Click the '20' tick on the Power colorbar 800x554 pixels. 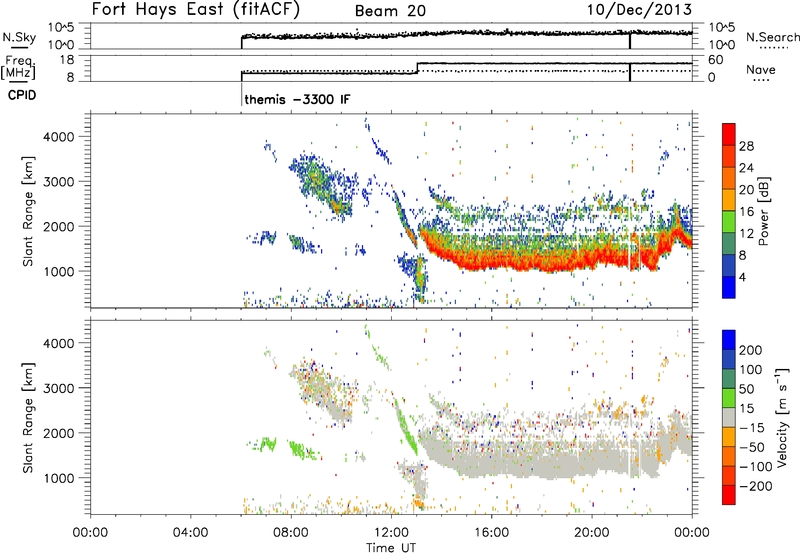pos(746,190)
